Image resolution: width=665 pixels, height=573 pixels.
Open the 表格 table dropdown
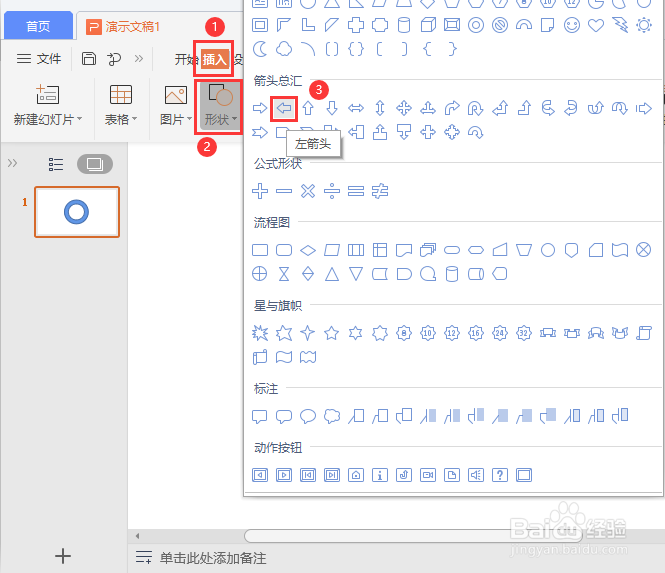click(x=121, y=105)
